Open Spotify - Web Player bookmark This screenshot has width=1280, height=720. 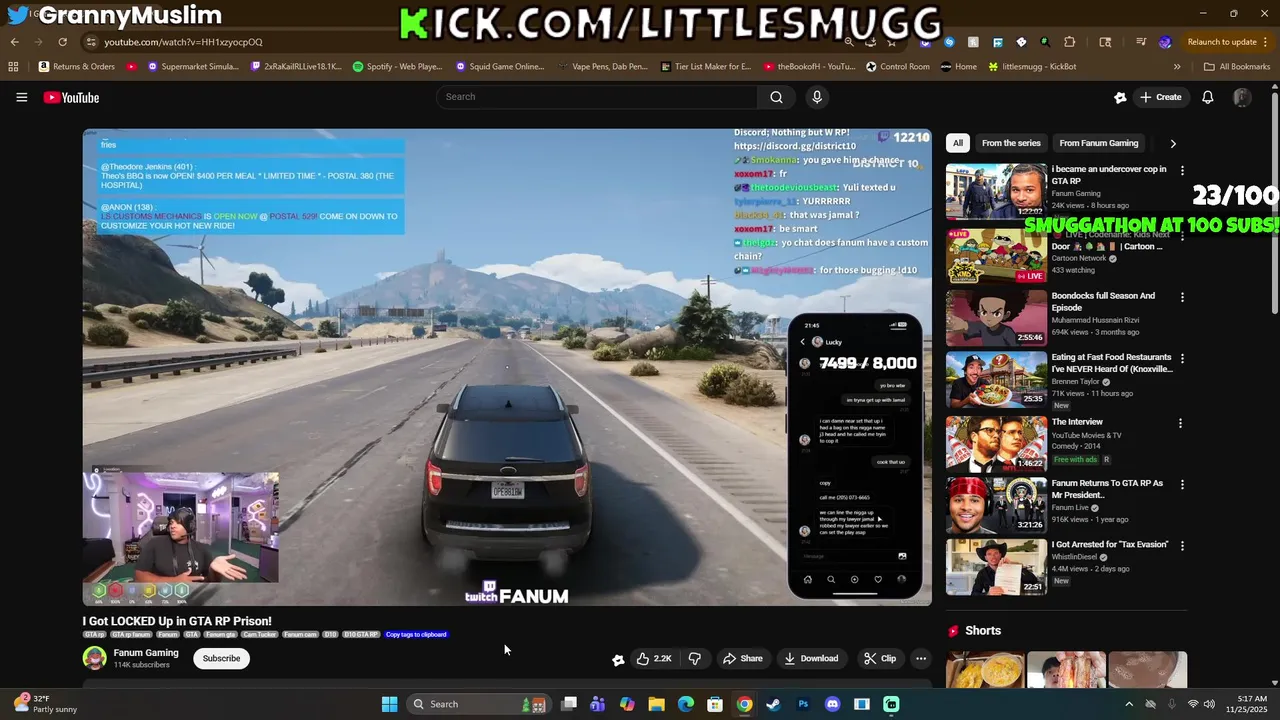pyautogui.click(x=398, y=67)
